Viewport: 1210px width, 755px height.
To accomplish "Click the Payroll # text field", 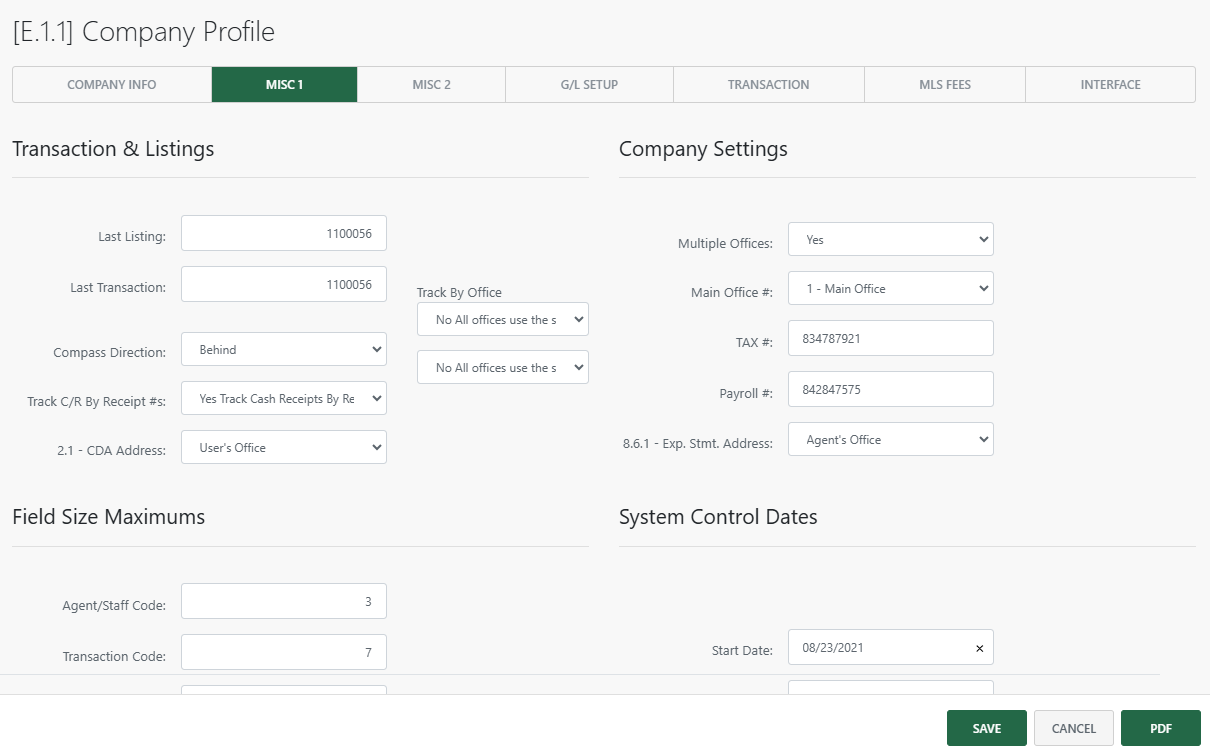I will [890, 390].
